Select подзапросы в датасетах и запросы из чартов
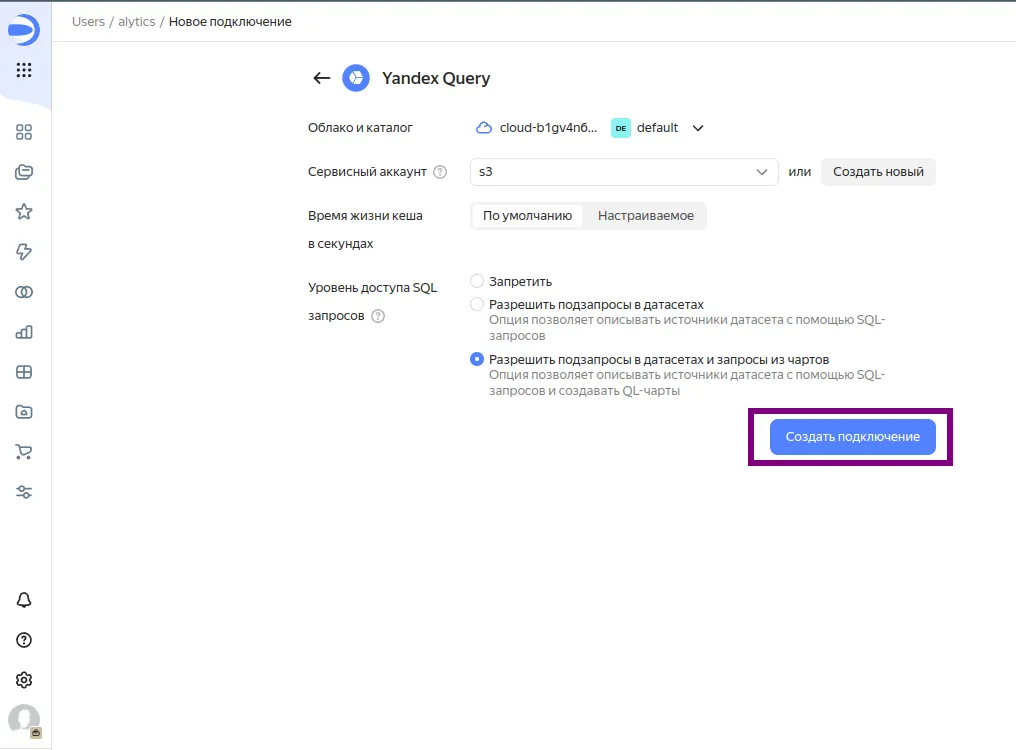This screenshot has height=750, width=1016. pos(477,359)
